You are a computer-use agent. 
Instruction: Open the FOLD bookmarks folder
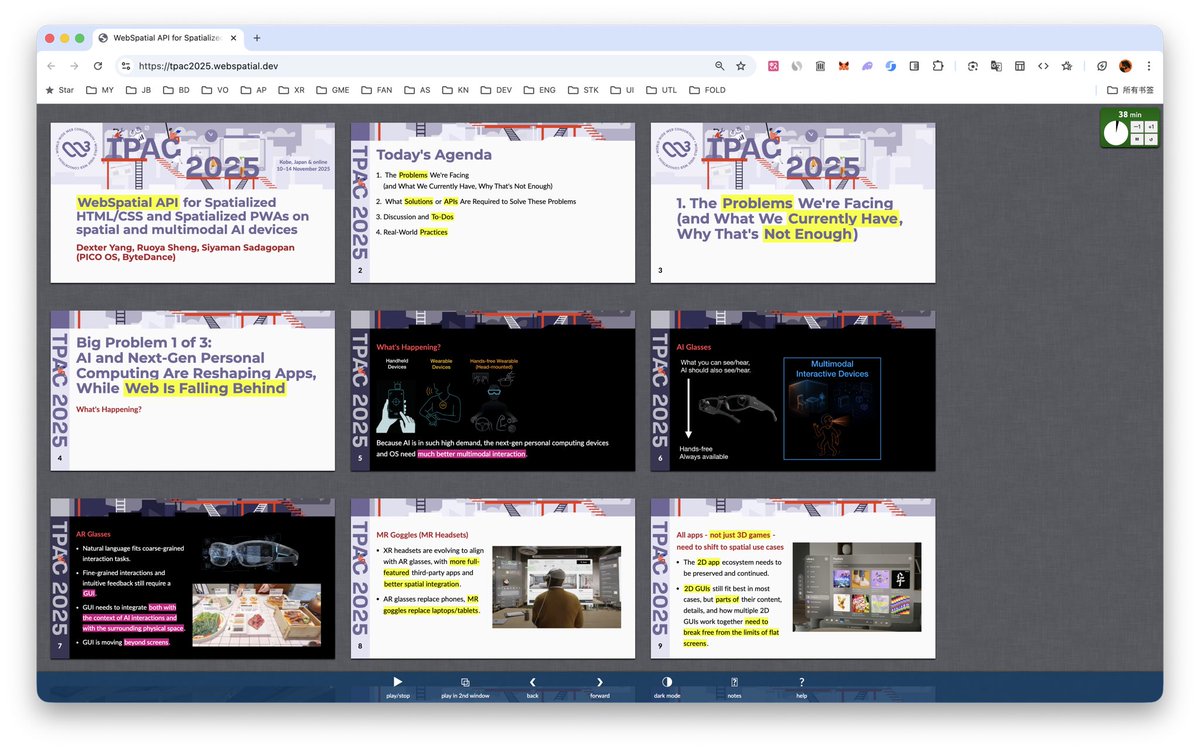pos(707,90)
